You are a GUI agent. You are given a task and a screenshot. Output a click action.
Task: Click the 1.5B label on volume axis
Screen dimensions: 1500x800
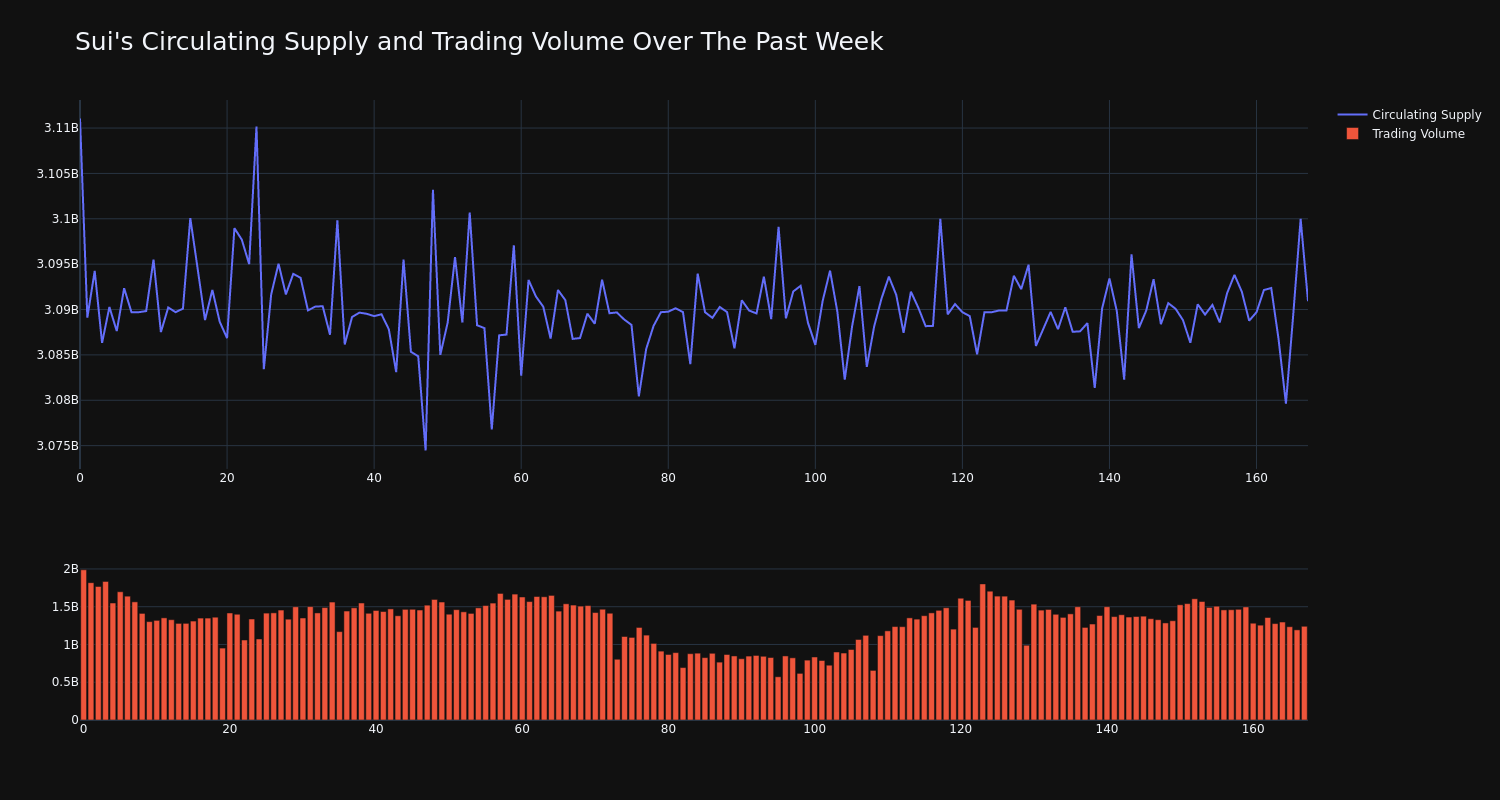[64, 607]
